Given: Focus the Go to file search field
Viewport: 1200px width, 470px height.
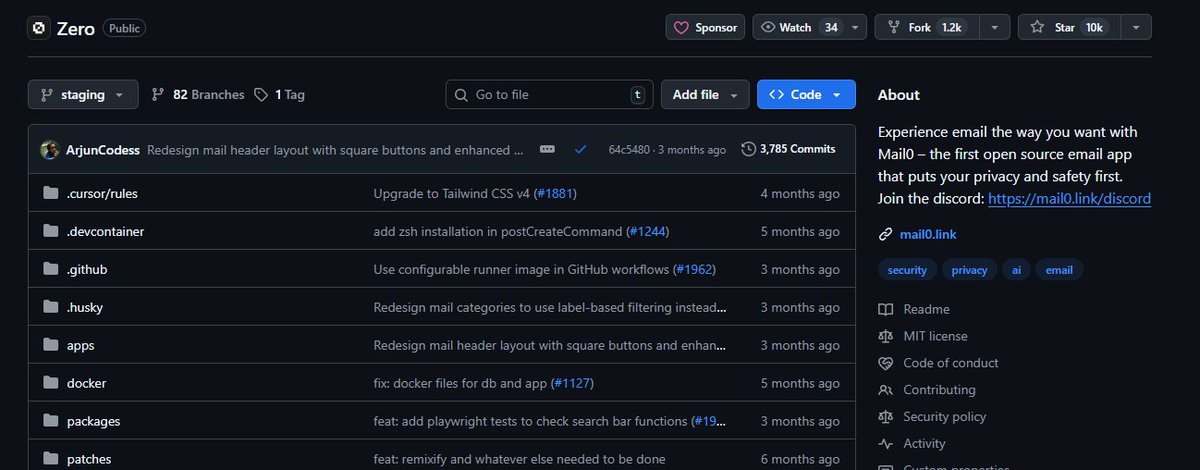Looking at the screenshot, I should (549, 94).
